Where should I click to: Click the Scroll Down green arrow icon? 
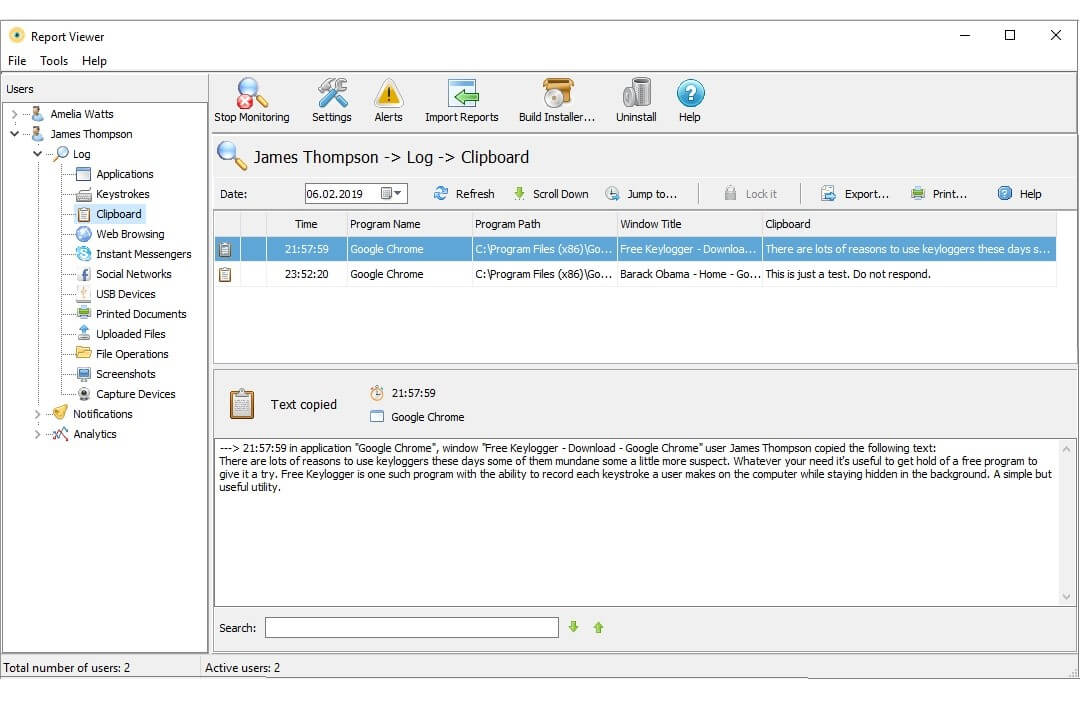tap(519, 194)
